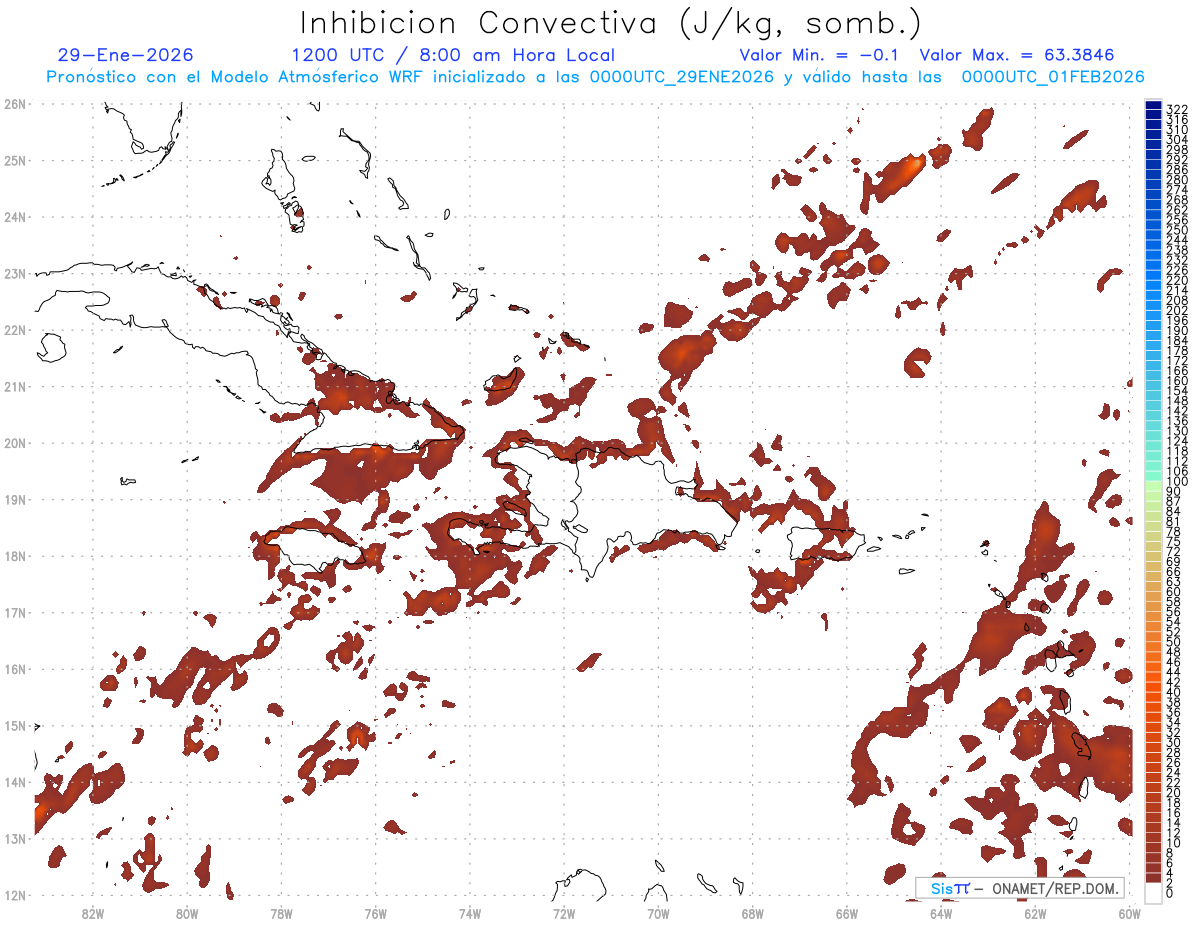This screenshot has height=927, width=1200.
Task: Click the 76W longitude axis label
Action: click(x=375, y=913)
